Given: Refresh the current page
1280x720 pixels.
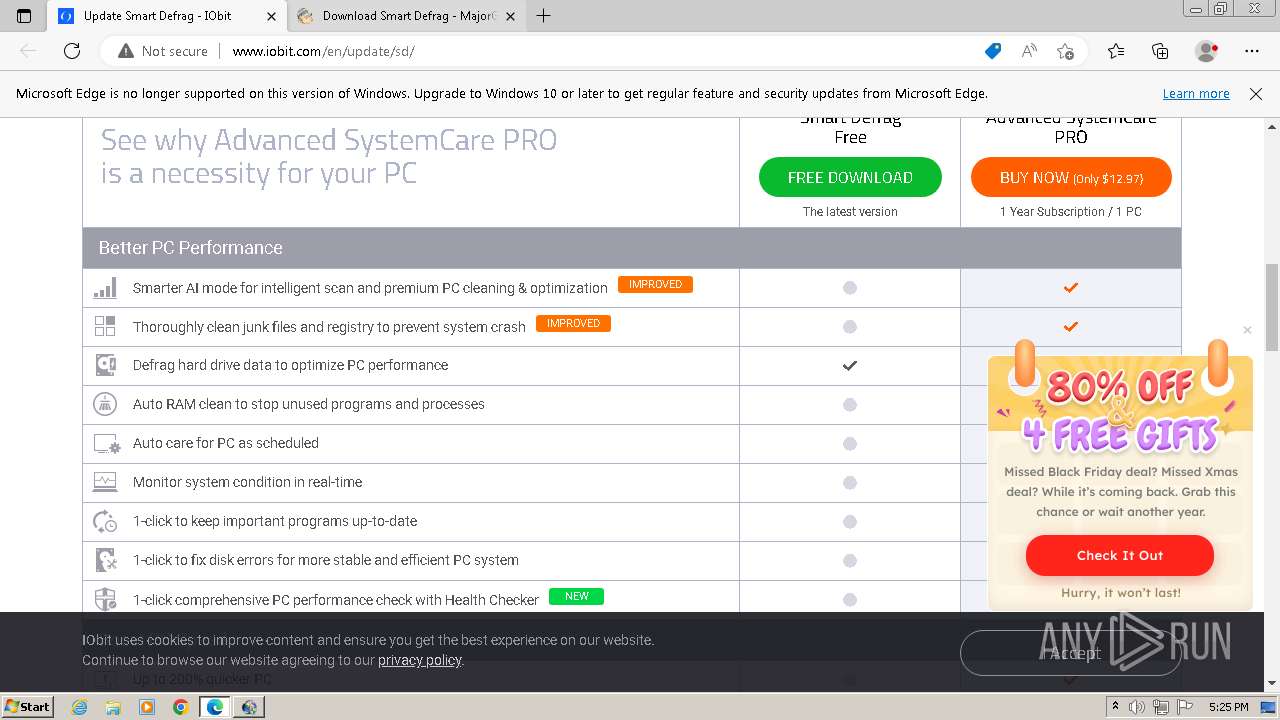Looking at the screenshot, I should pos(72,51).
